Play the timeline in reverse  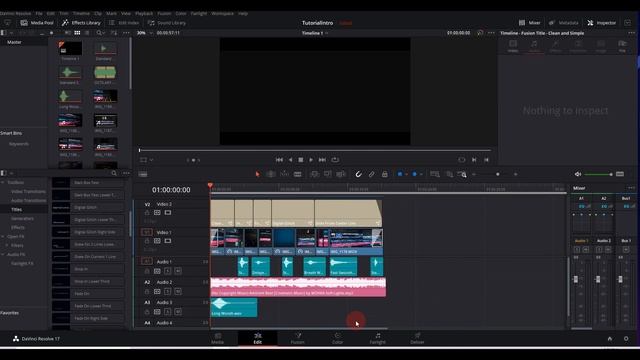pos(290,160)
